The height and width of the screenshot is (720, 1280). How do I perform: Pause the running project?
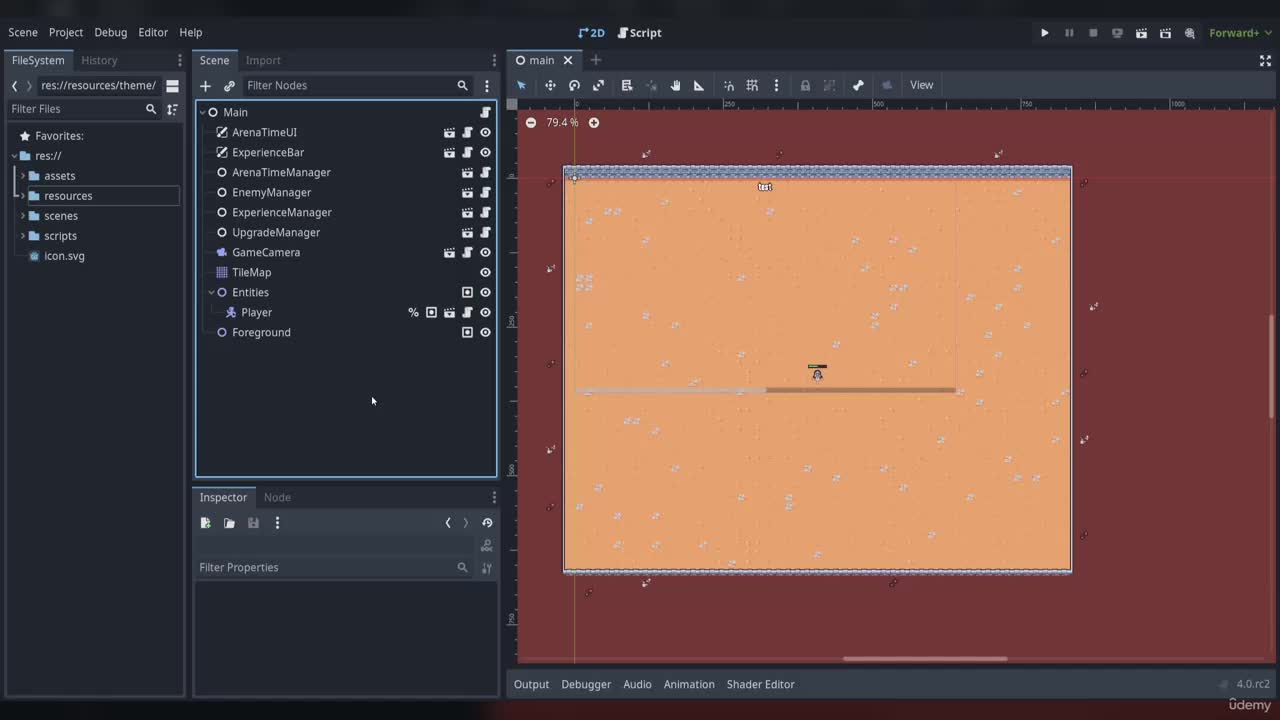[x=1069, y=33]
